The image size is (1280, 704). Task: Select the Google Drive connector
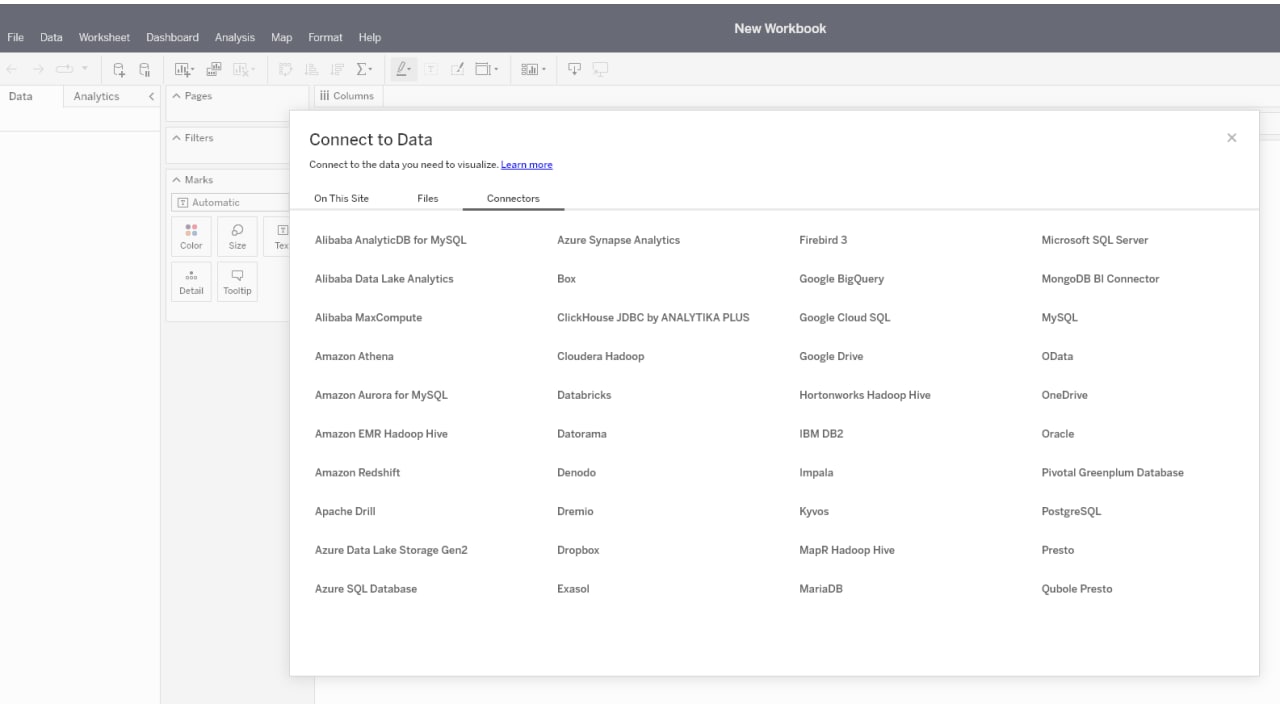pyautogui.click(x=831, y=356)
